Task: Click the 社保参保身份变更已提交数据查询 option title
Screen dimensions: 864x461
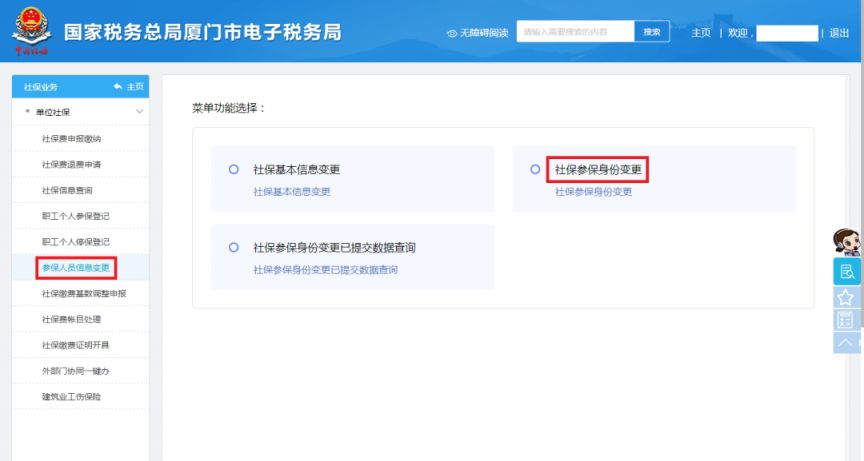Action: click(334, 248)
